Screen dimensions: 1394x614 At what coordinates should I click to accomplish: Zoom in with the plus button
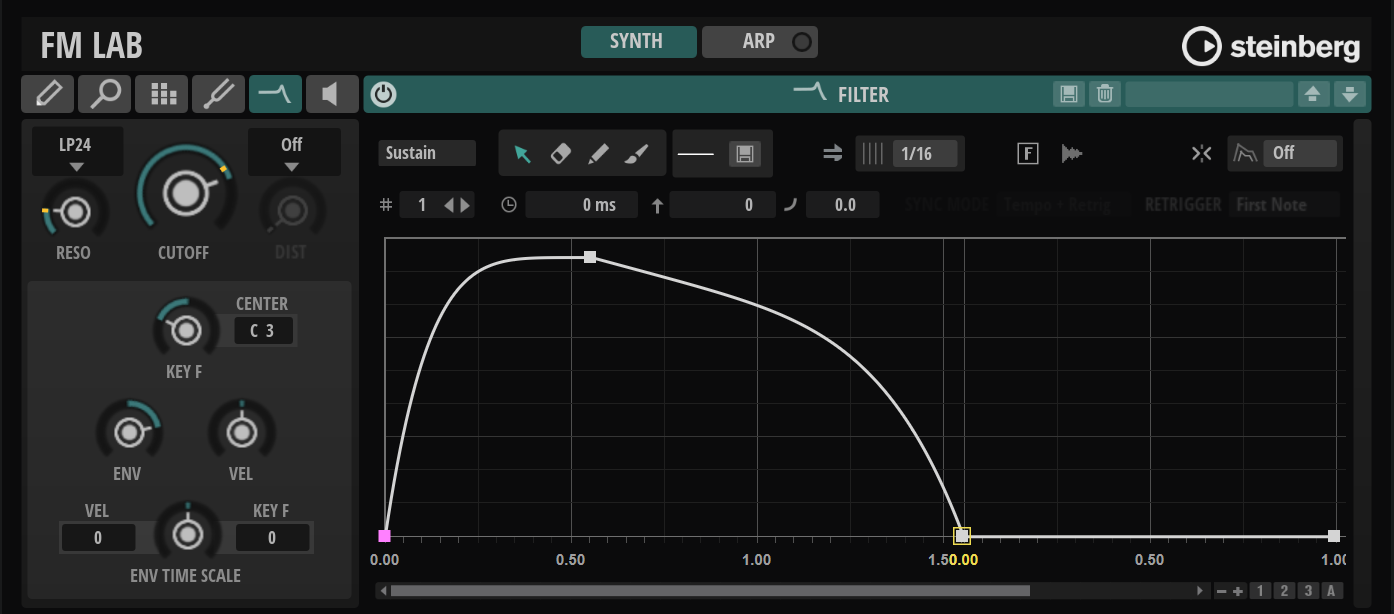(x=1238, y=591)
